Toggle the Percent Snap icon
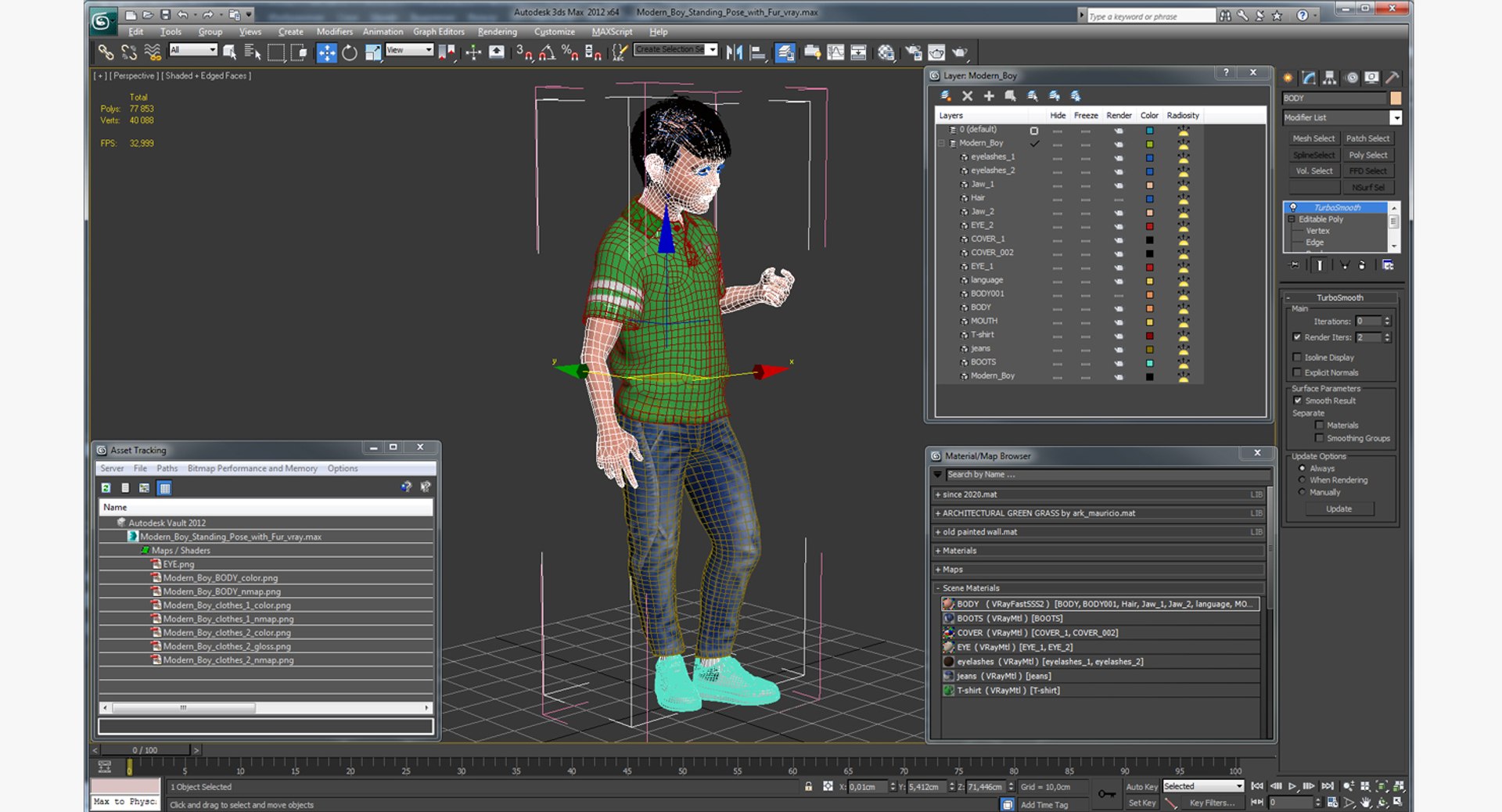Image resolution: width=1502 pixels, height=812 pixels. [x=570, y=52]
